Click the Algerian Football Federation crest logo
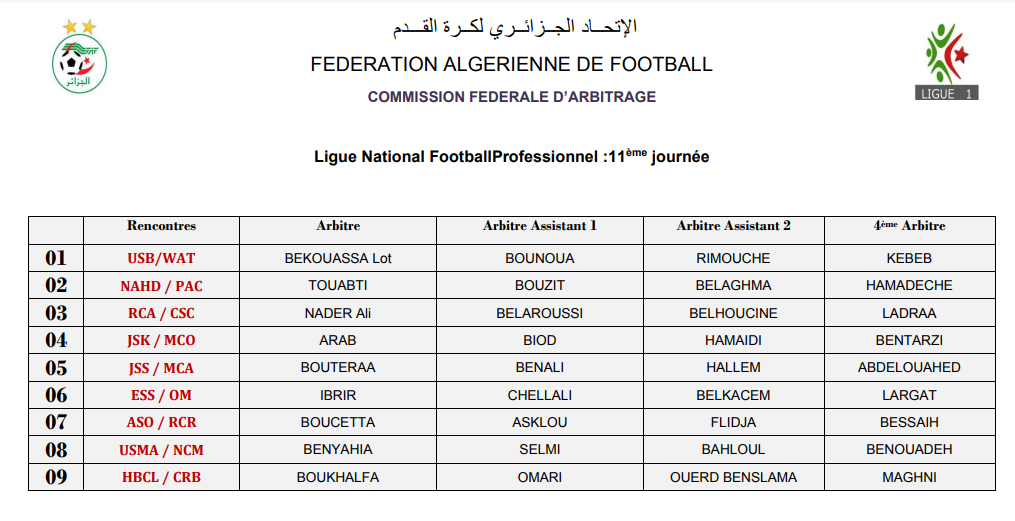The width and height of the screenshot is (1015, 521). click(80, 58)
